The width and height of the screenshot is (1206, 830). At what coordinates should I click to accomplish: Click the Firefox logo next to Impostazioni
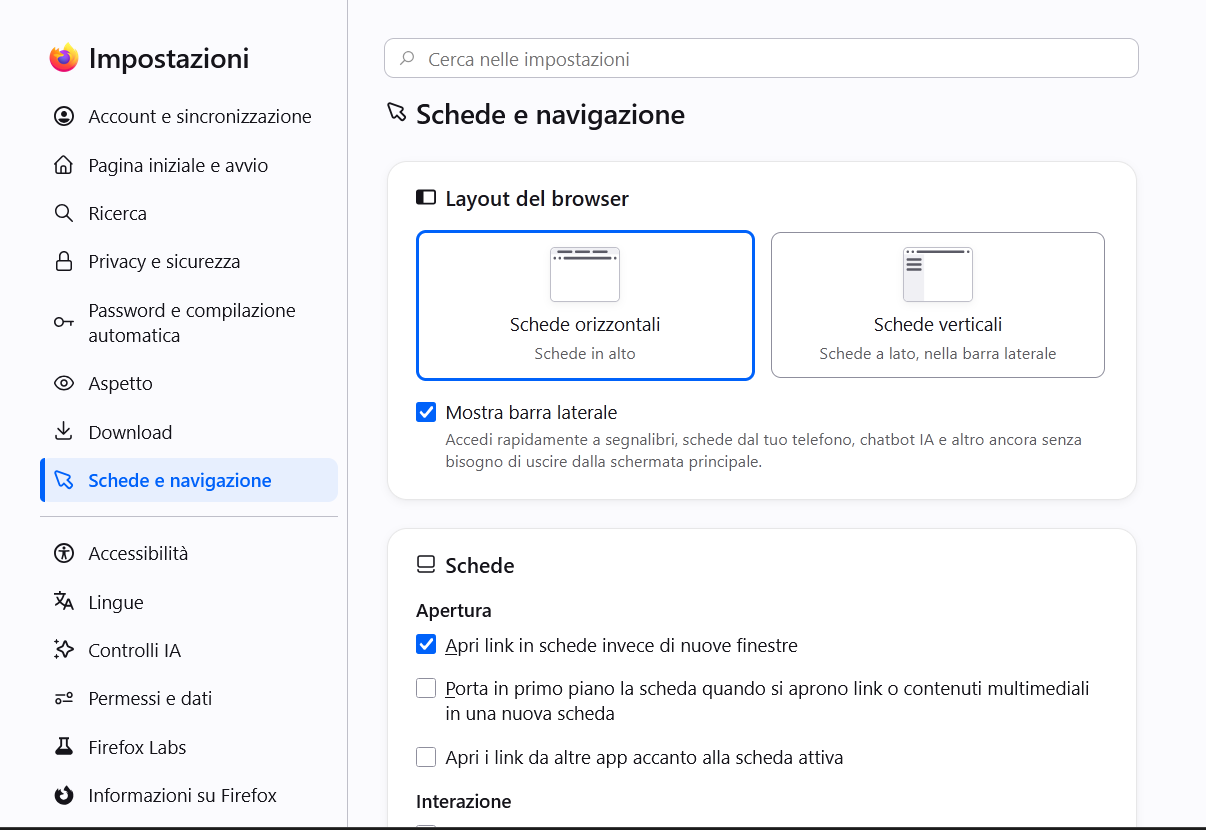click(64, 58)
